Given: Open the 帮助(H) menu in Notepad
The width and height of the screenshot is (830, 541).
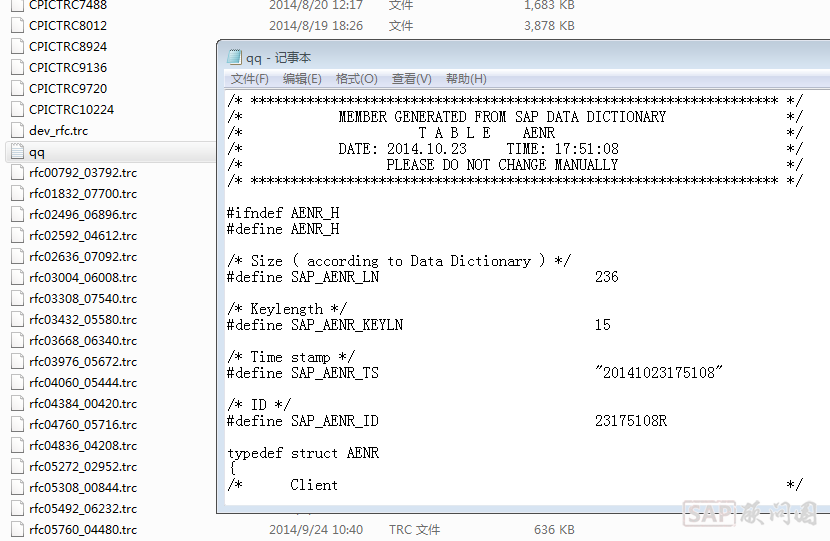Looking at the screenshot, I should tap(466, 79).
